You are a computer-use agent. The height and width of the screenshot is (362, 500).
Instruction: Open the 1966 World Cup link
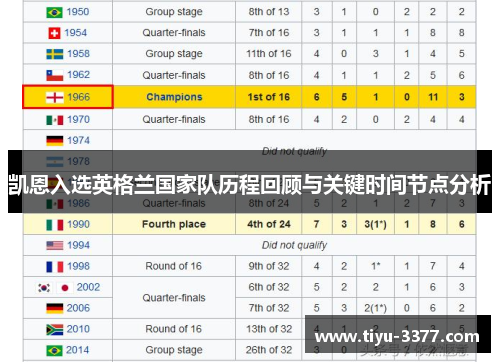[79, 97]
